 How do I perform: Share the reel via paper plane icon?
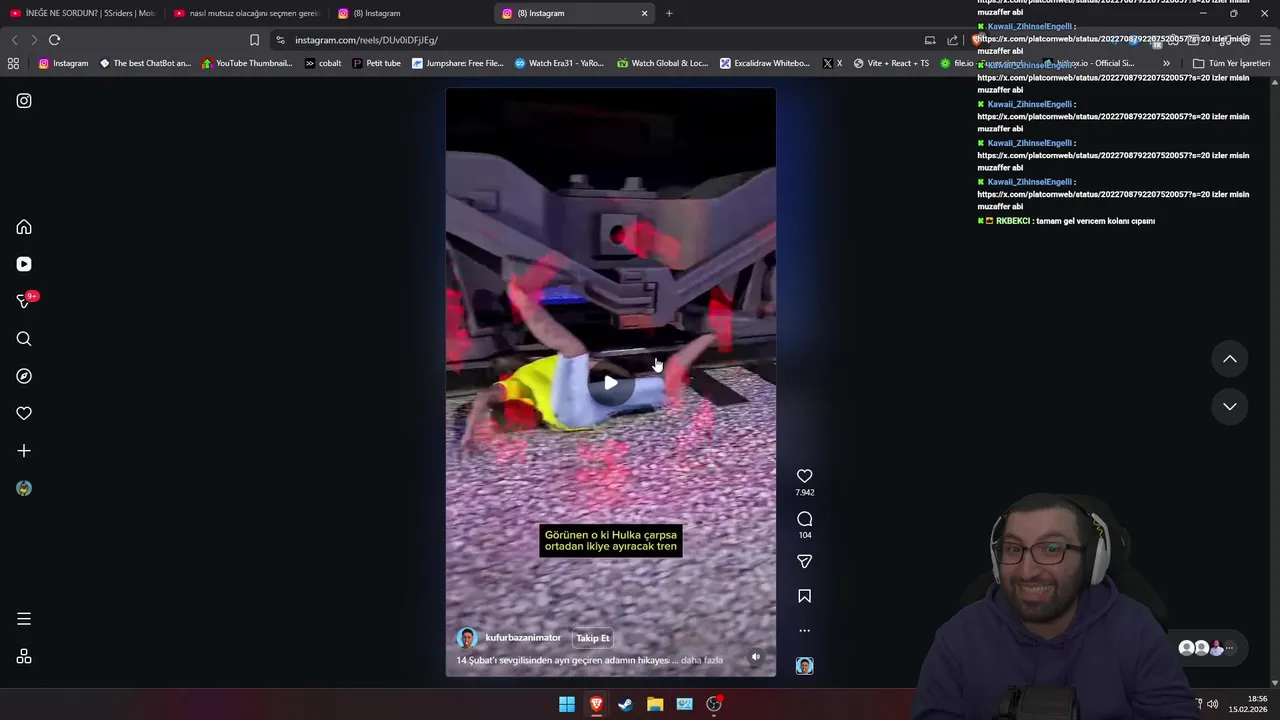point(804,562)
